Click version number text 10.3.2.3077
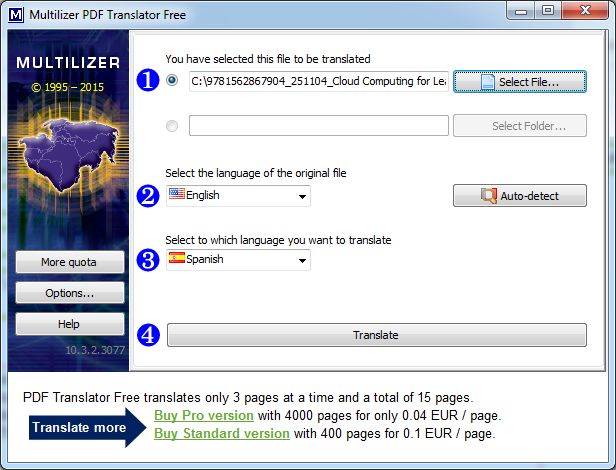Image resolution: width=616 pixels, height=470 pixels. pos(95,350)
